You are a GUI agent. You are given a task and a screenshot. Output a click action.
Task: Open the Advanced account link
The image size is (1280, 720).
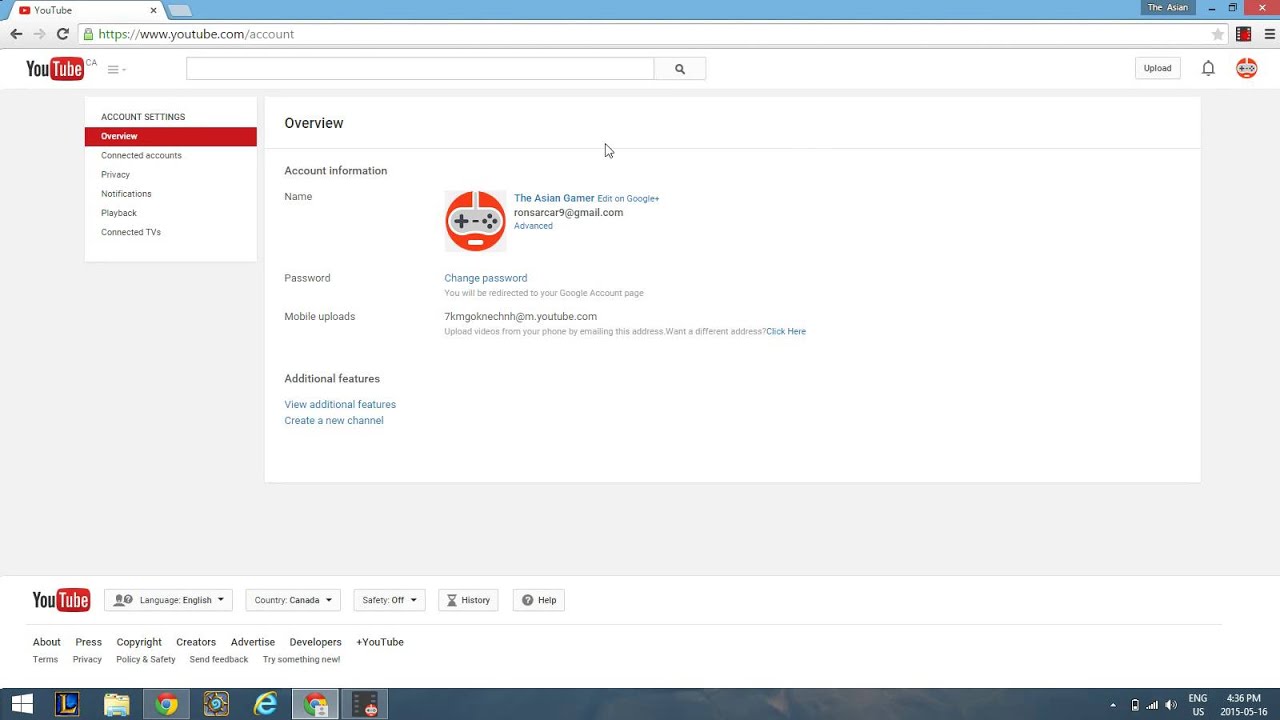pyautogui.click(x=533, y=226)
